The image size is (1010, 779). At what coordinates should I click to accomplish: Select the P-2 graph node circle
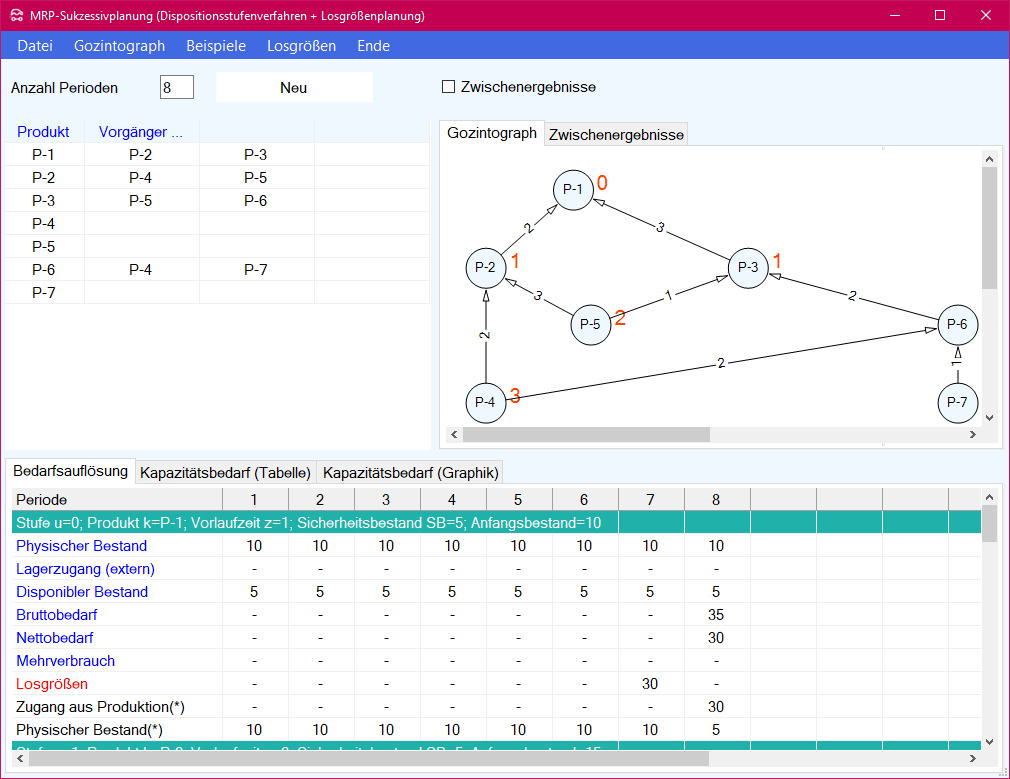(486, 267)
